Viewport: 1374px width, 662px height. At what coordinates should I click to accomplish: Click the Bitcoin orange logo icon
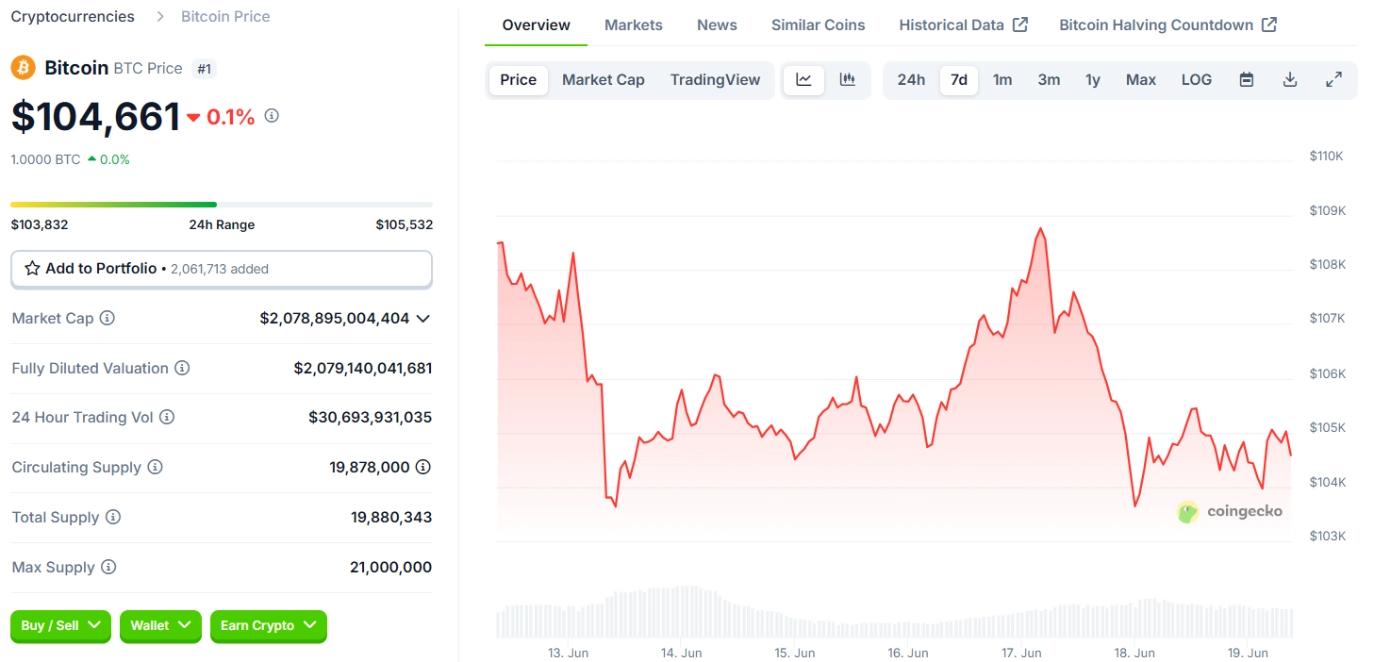click(23, 68)
